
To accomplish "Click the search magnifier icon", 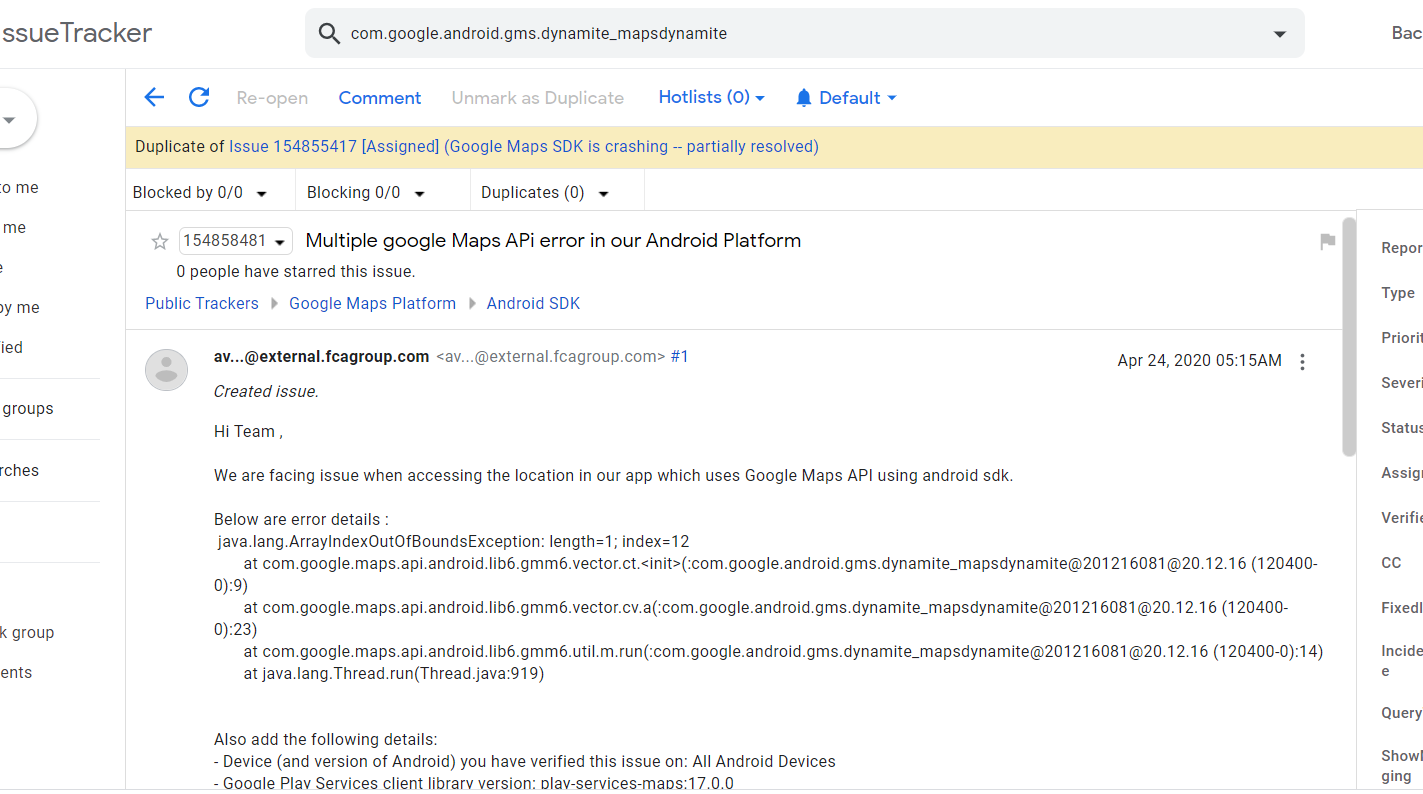I will [329, 33].
